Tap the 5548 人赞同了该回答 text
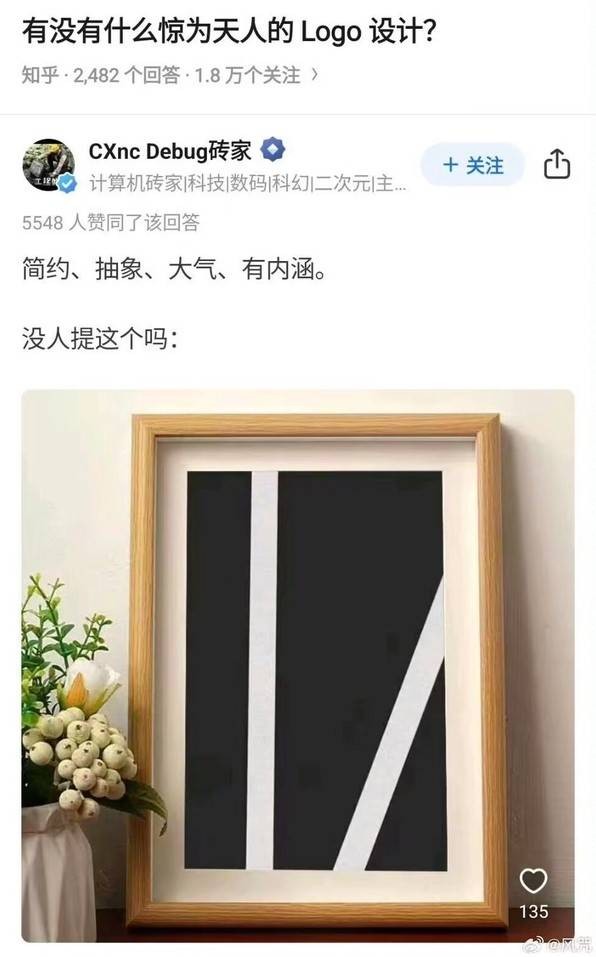Image resolution: width=596 pixels, height=957 pixels. (111, 222)
